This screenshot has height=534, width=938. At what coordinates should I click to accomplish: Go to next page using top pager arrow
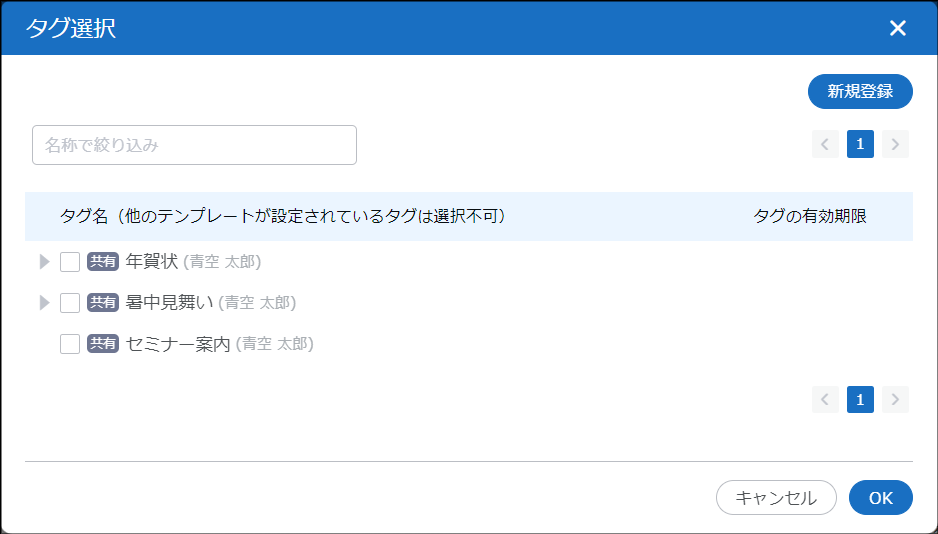[895, 144]
